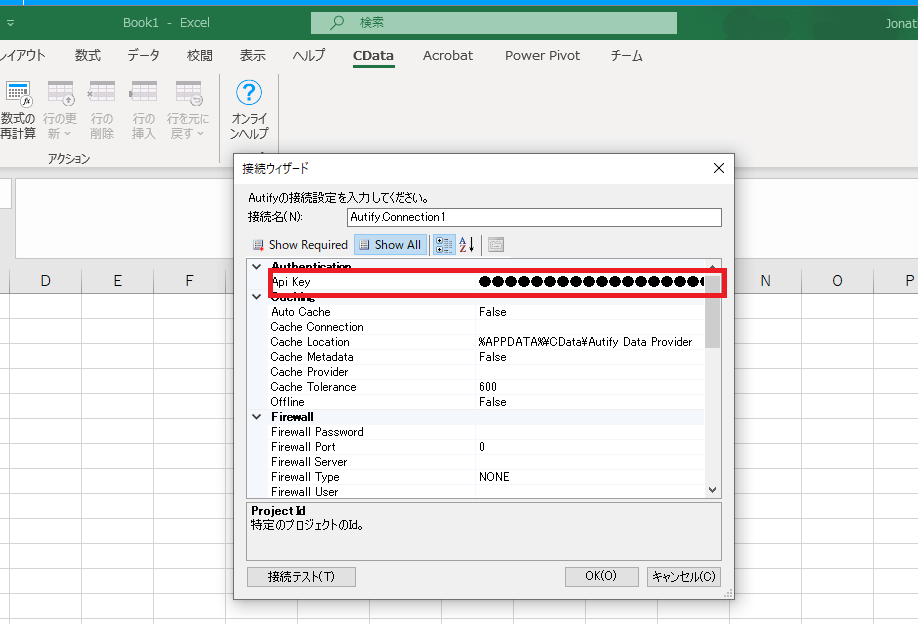Open オンラインヘルプ online help
This screenshot has width=918, height=624.
(x=248, y=95)
